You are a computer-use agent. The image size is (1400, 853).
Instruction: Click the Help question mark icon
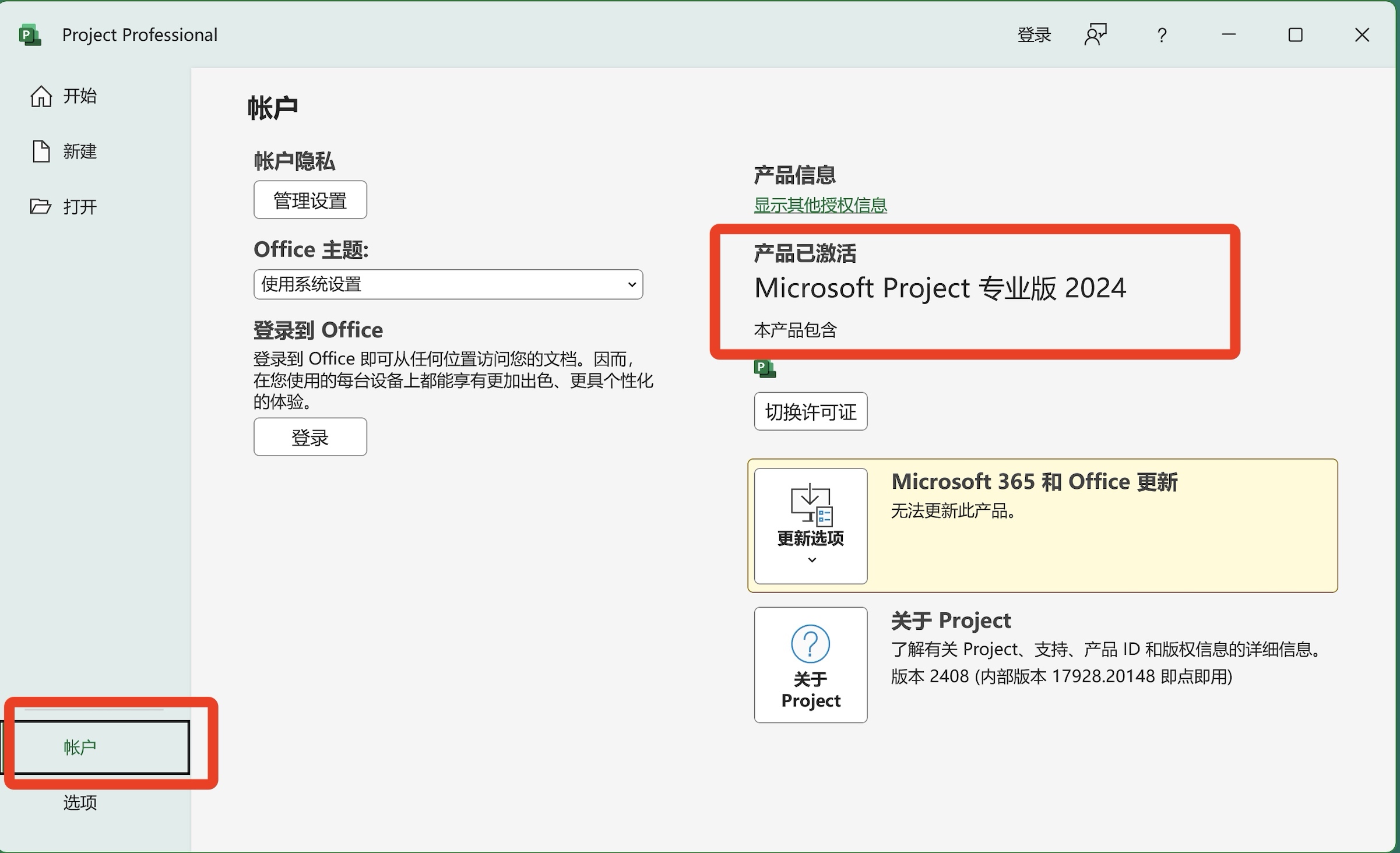click(x=1161, y=35)
